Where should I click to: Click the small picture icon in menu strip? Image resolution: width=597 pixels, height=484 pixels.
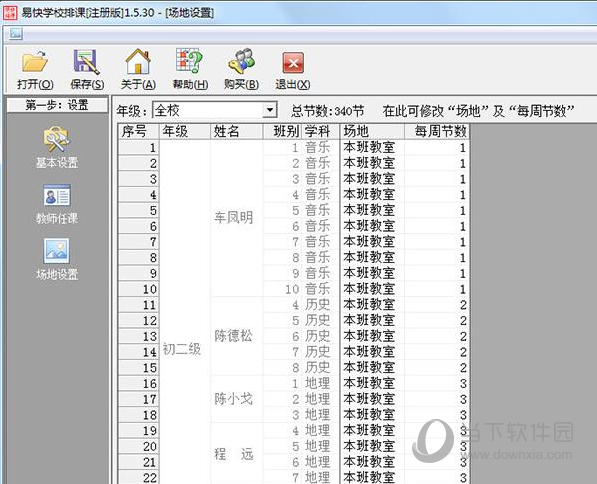[x=16, y=35]
